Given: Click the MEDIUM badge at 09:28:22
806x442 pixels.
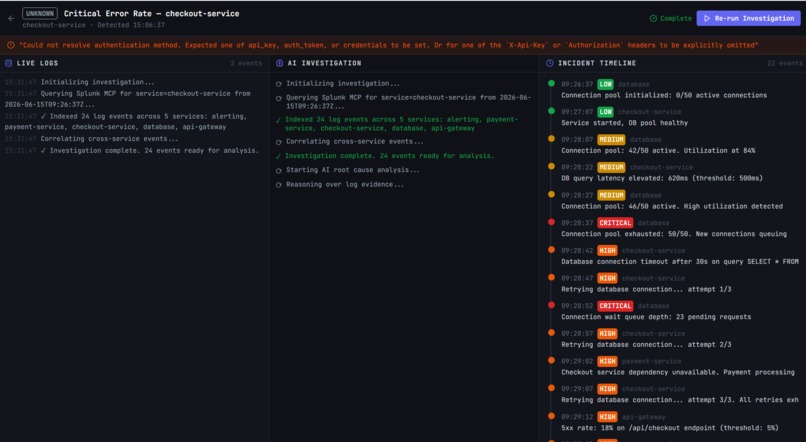Looking at the screenshot, I should 611,168.
